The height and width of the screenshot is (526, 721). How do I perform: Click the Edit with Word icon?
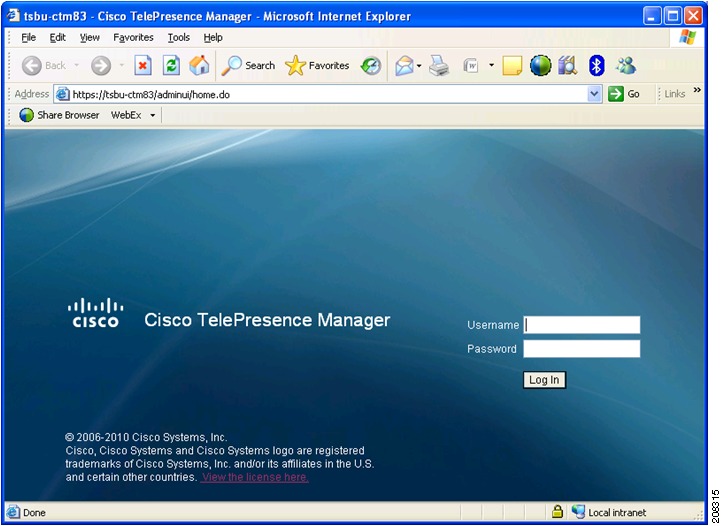pyautogui.click(x=471, y=66)
